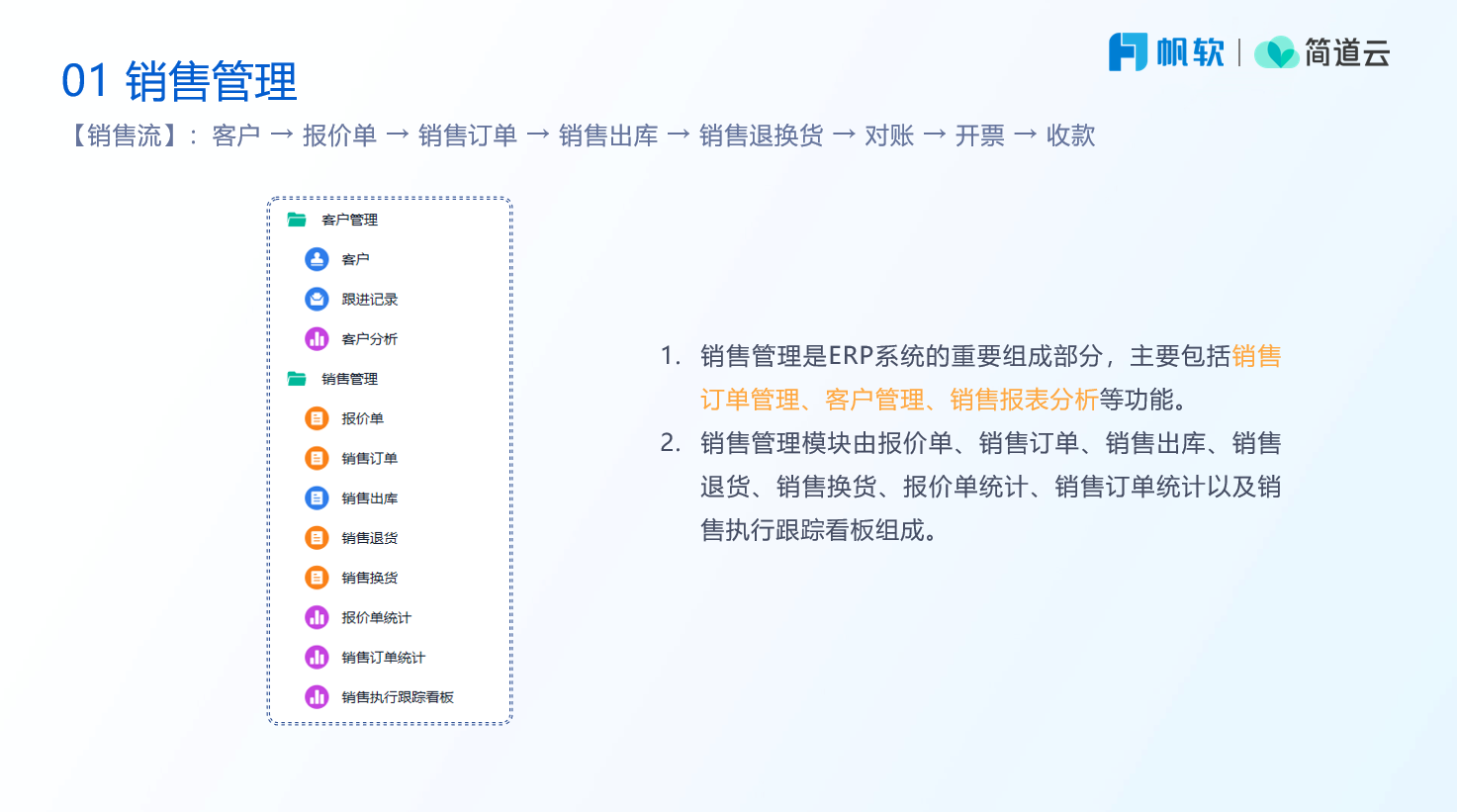Click the orange 销售报表分析 highlighted text
The image size is (1457, 812).
pos(1024,400)
